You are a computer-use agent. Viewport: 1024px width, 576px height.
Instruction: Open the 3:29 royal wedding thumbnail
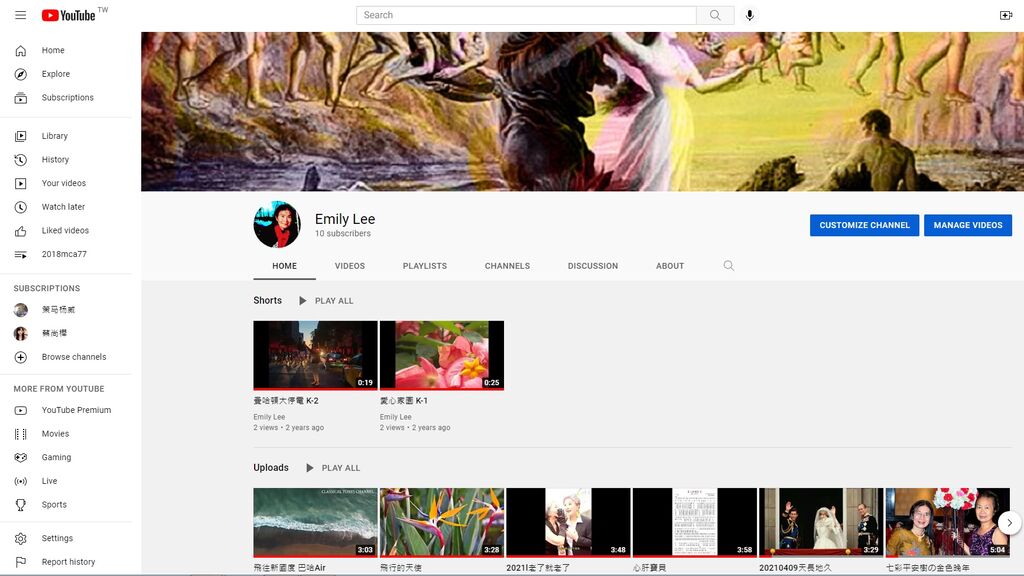click(821, 522)
